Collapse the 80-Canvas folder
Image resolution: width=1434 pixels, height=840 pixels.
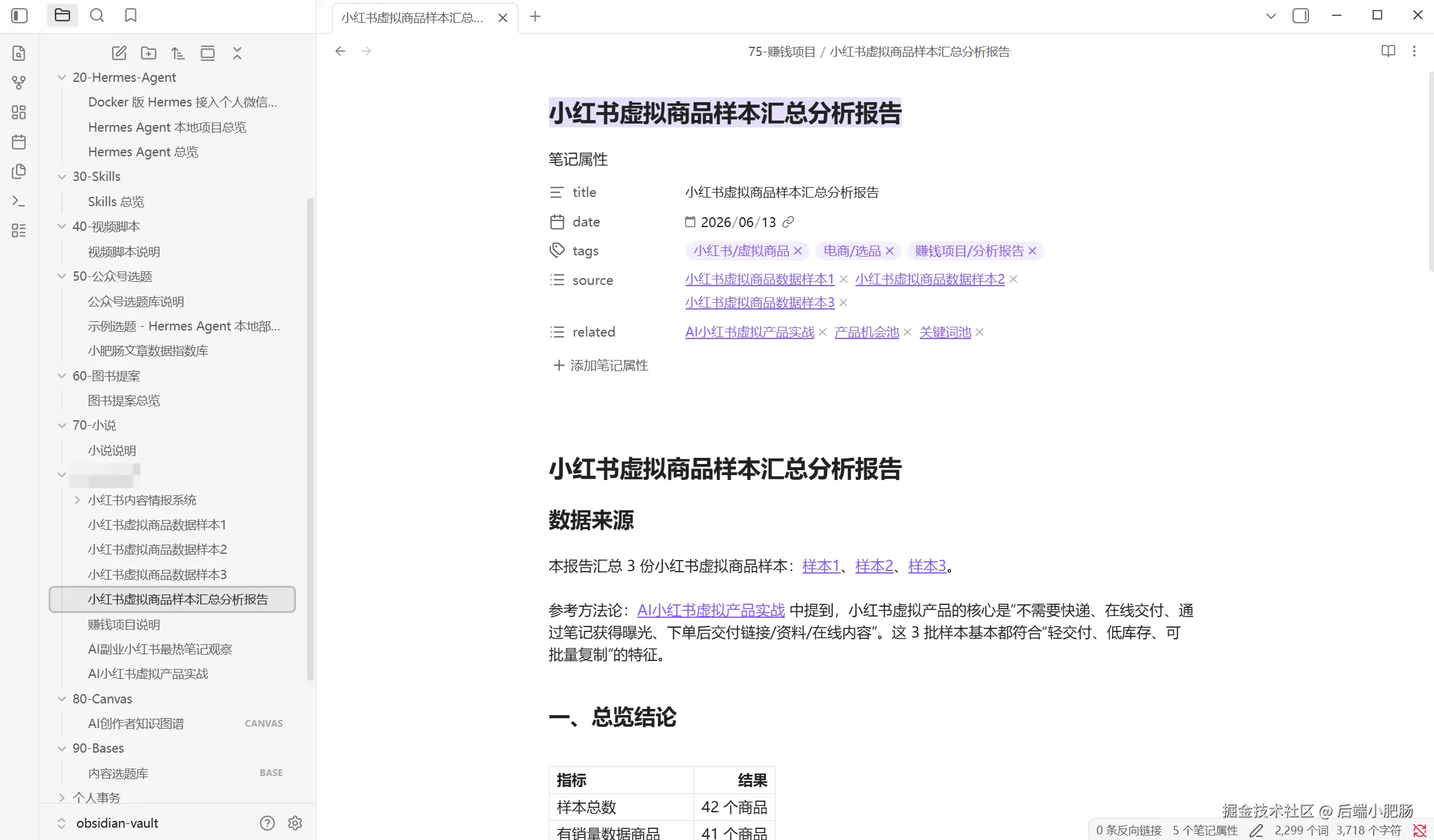pos(62,699)
